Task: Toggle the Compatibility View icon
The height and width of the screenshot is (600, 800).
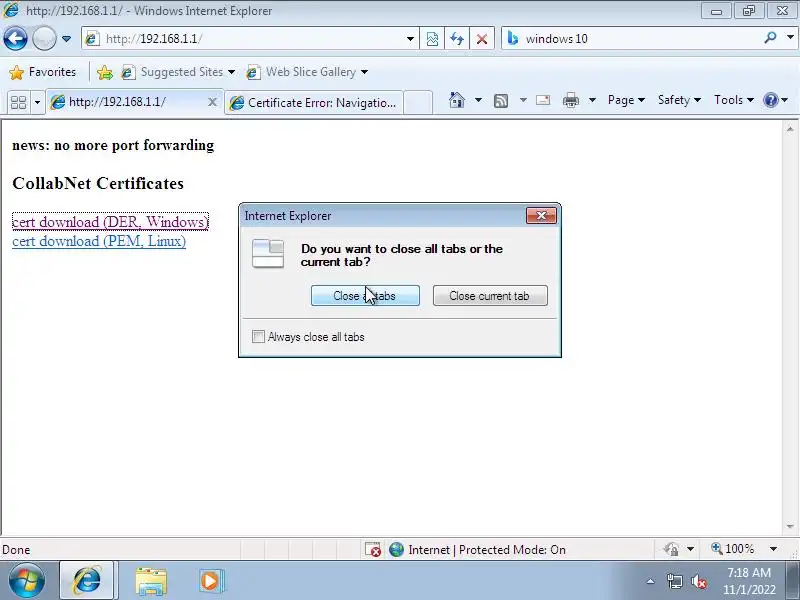Action: click(x=432, y=39)
